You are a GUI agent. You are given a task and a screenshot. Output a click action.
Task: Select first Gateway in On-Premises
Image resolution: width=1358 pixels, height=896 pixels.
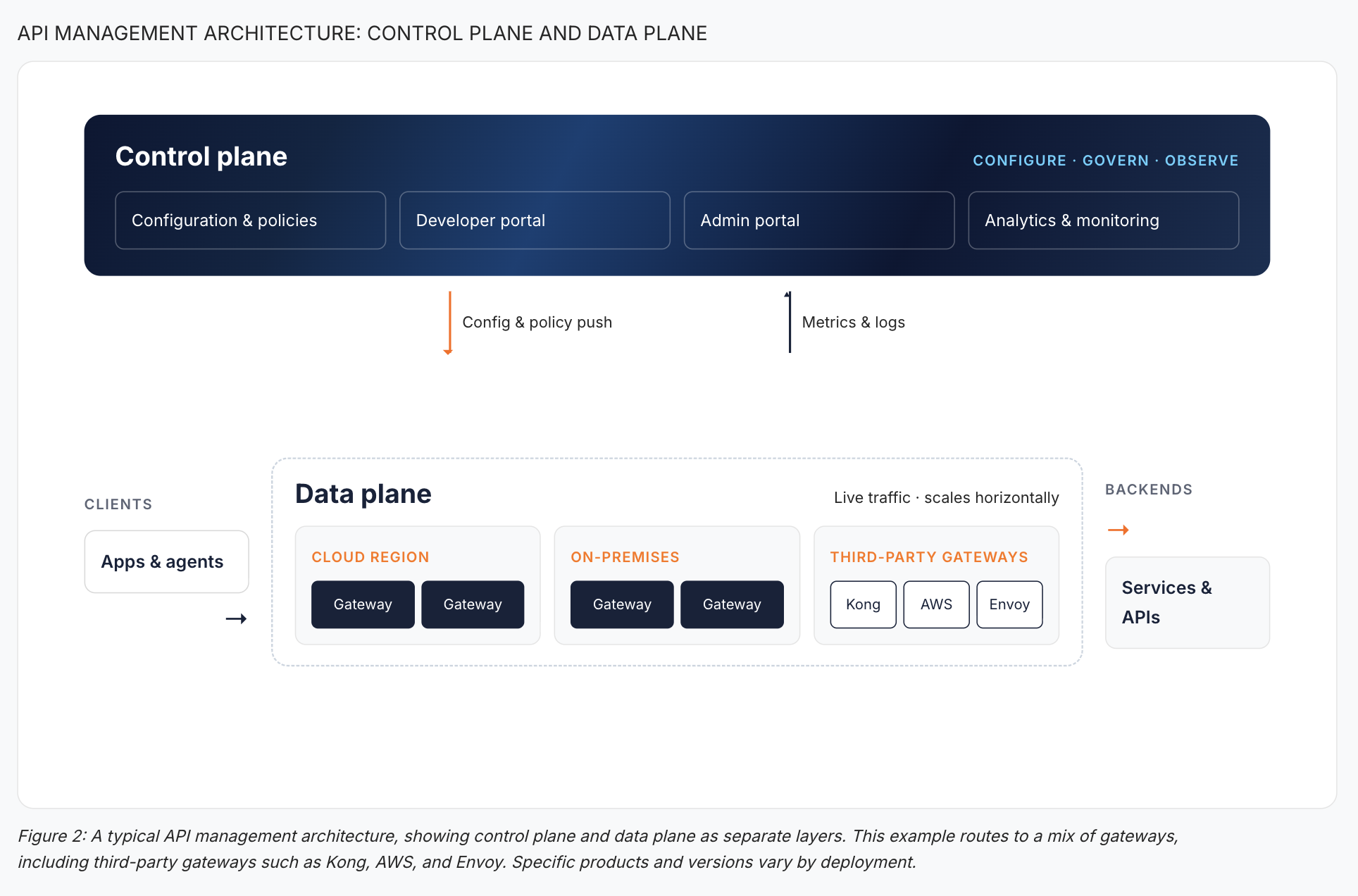pyautogui.click(x=622, y=604)
